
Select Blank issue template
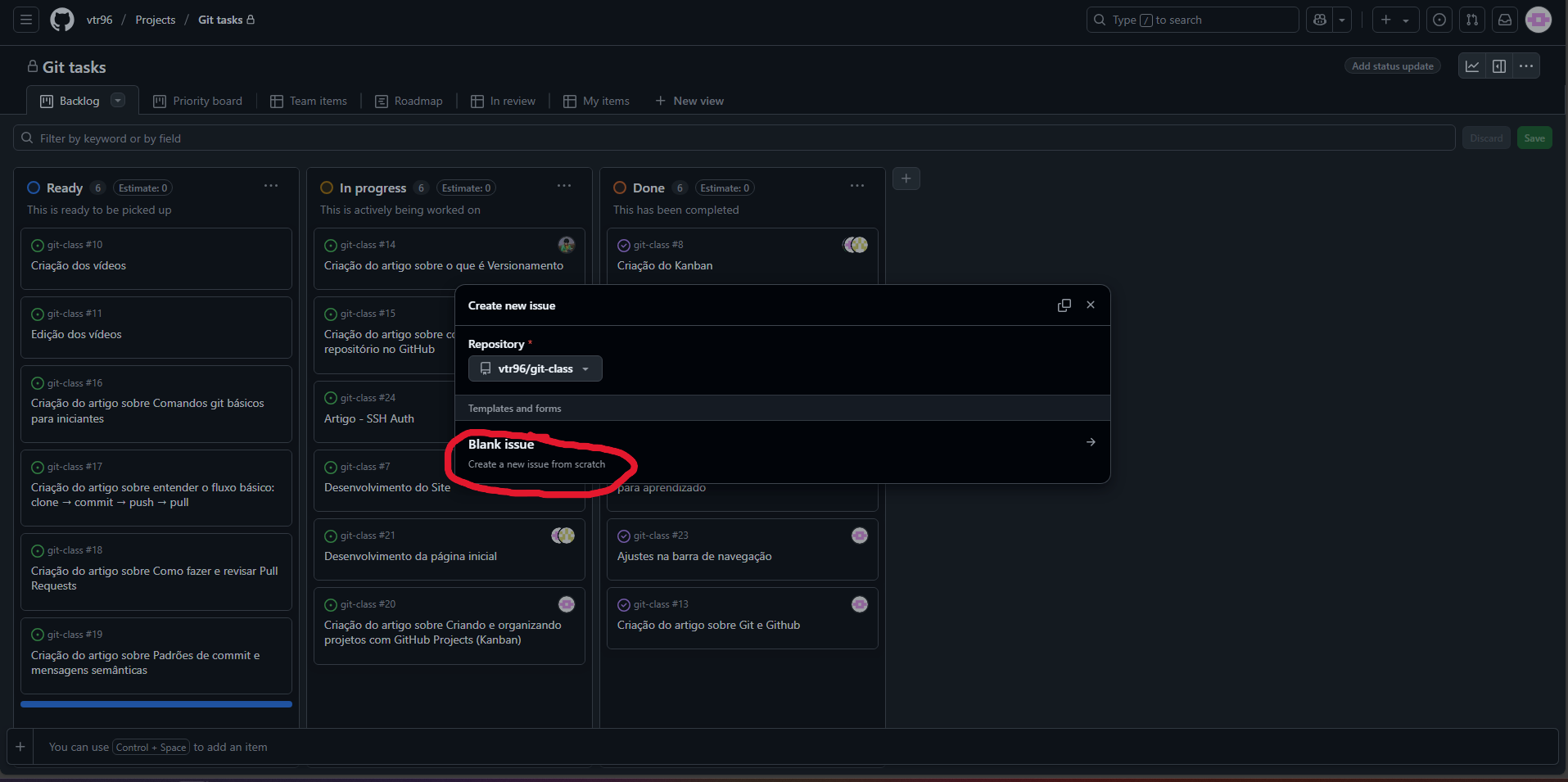(783, 452)
